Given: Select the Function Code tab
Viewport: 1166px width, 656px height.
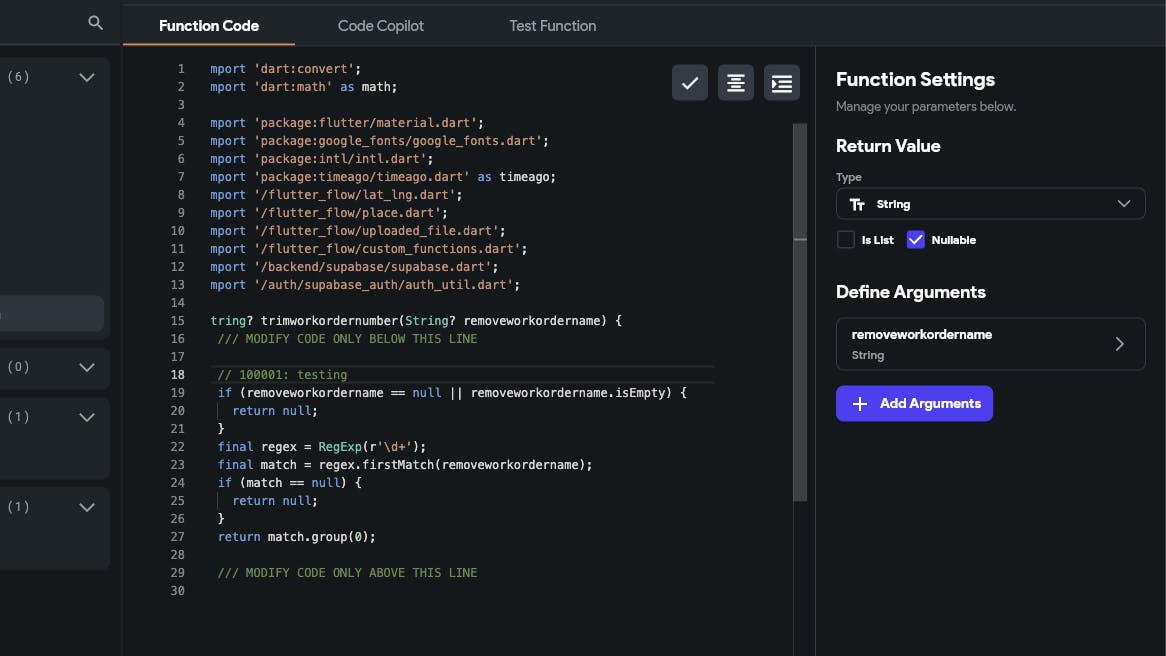Looking at the screenshot, I should click(x=209, y=26).
